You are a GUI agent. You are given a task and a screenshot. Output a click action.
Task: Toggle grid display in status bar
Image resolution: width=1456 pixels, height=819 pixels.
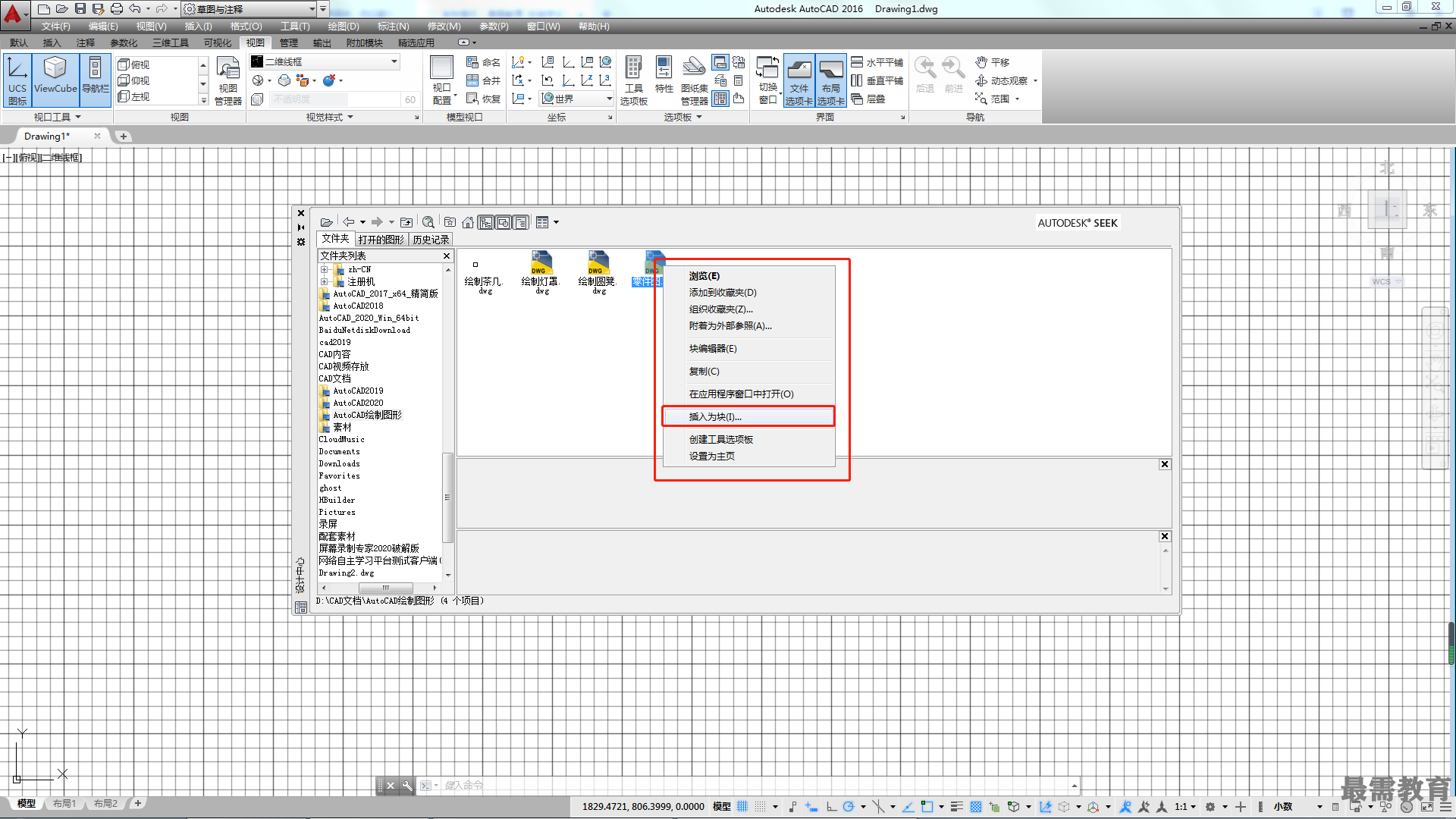point(742,807)
